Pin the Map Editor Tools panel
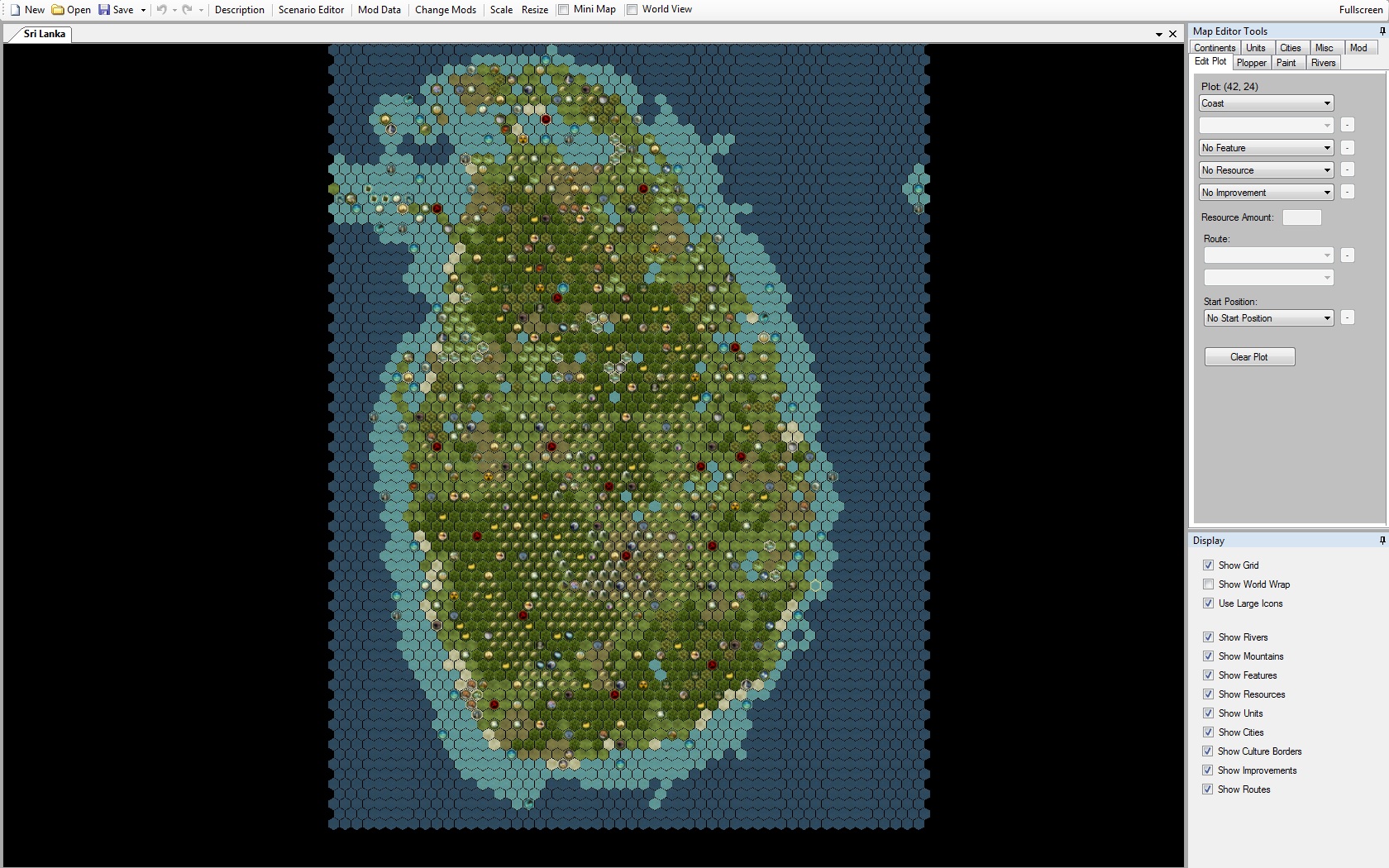Screen dimensions: 1389x868 point(1382,31)
